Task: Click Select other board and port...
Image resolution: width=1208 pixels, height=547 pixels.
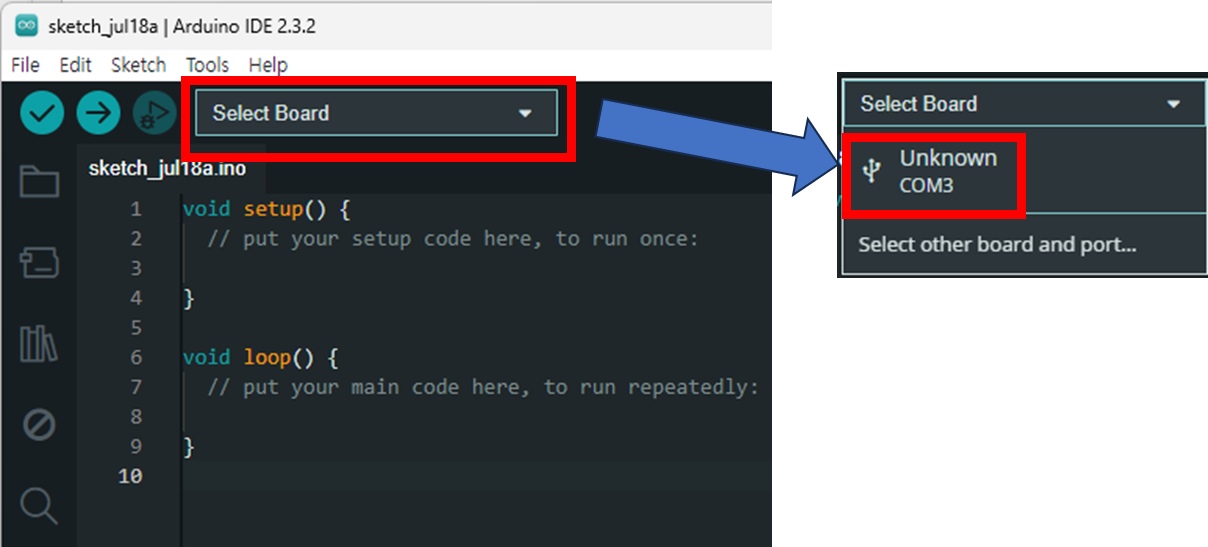Action: (x=997, y=244)
